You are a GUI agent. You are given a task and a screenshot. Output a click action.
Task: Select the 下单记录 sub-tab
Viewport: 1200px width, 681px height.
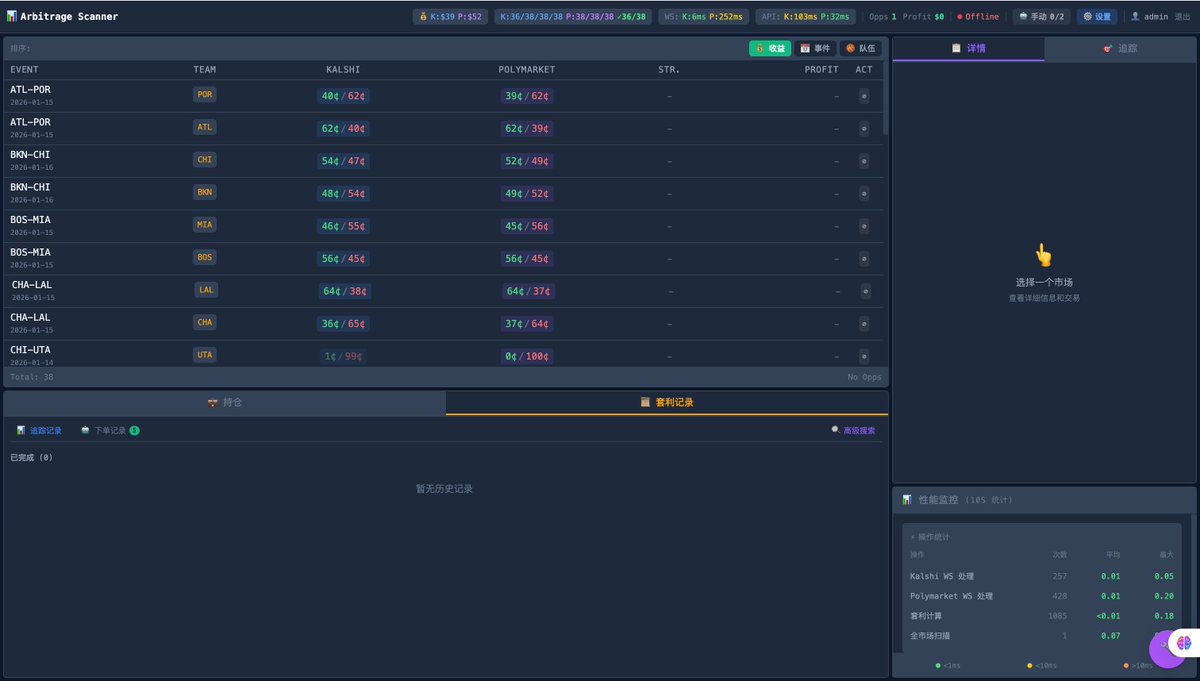tap(110, 430)
